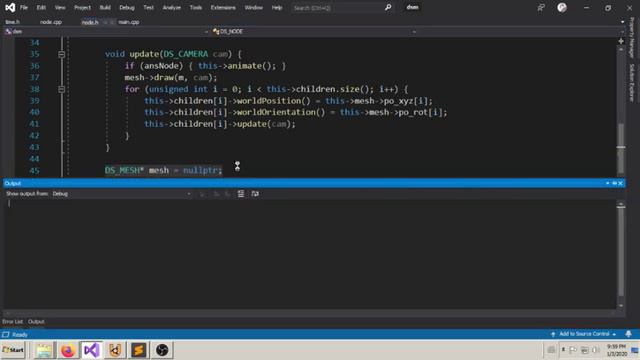Click the mesh->draw call on line 37
This screenshot has width=640, height=360.
click(x=171, y=78)
